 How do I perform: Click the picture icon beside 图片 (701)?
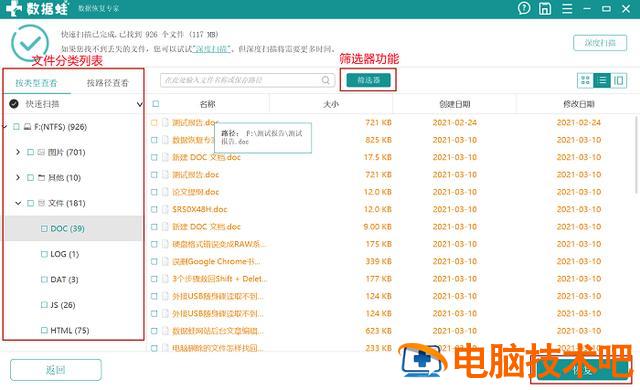pos(41,152)
